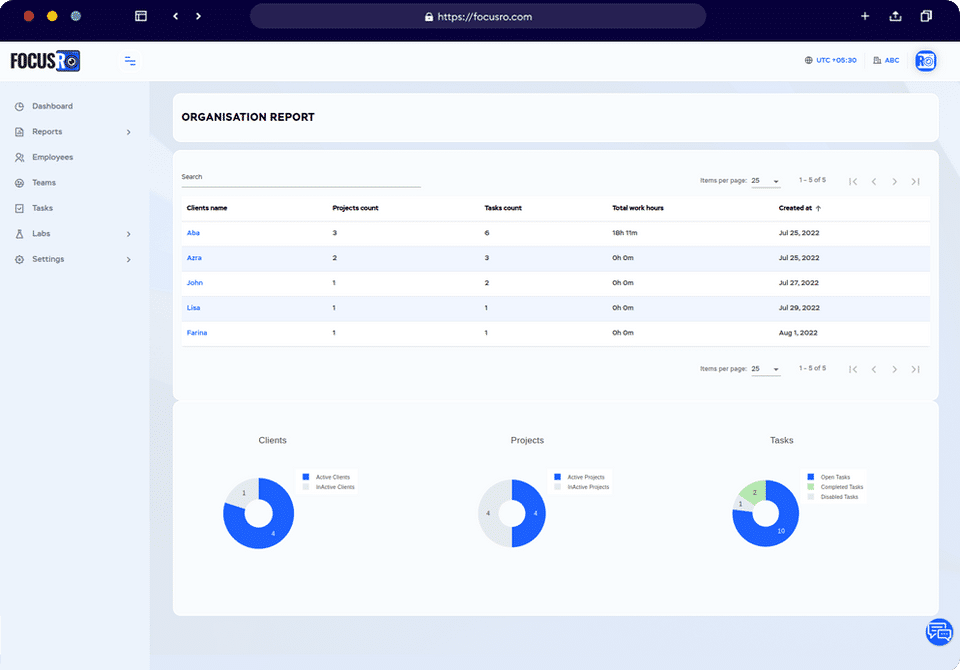Go to previous page in bottom paginator
The width and height of the screenshot is (960, 670).
point(874,369)
